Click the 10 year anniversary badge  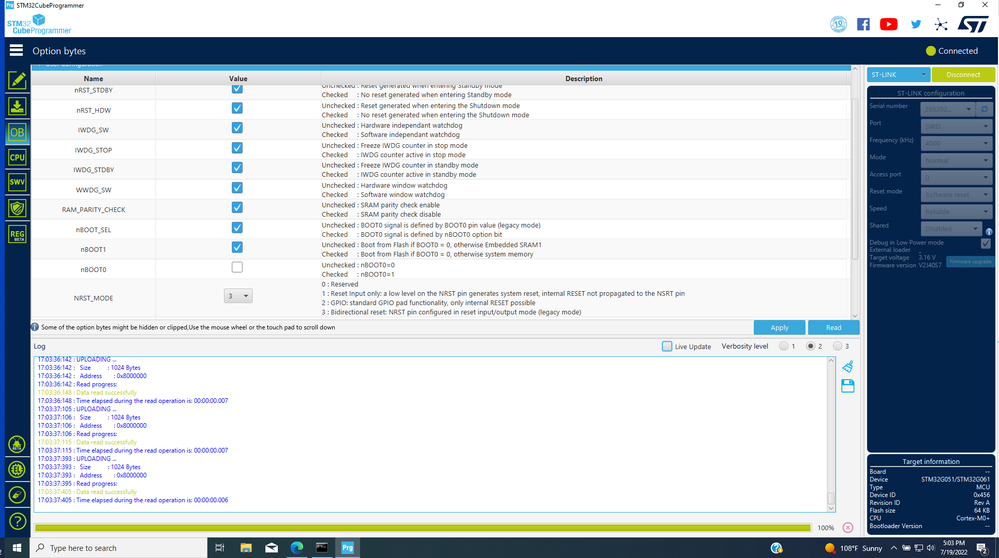pos(838,24)
